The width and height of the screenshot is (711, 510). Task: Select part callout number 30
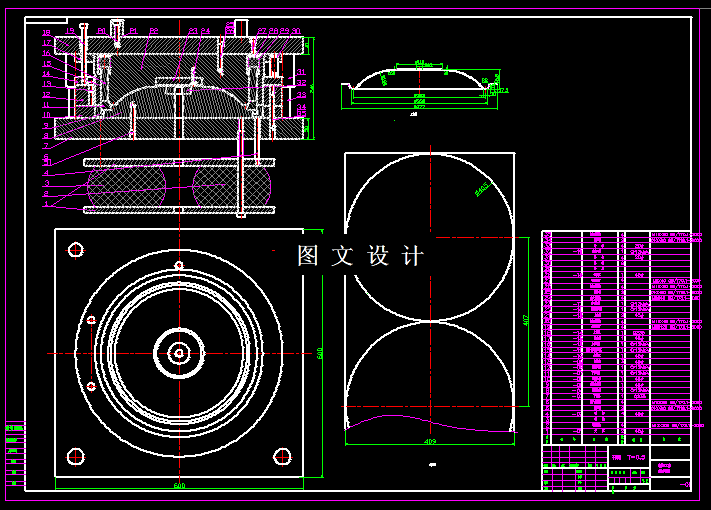click(x=296, y=31)
